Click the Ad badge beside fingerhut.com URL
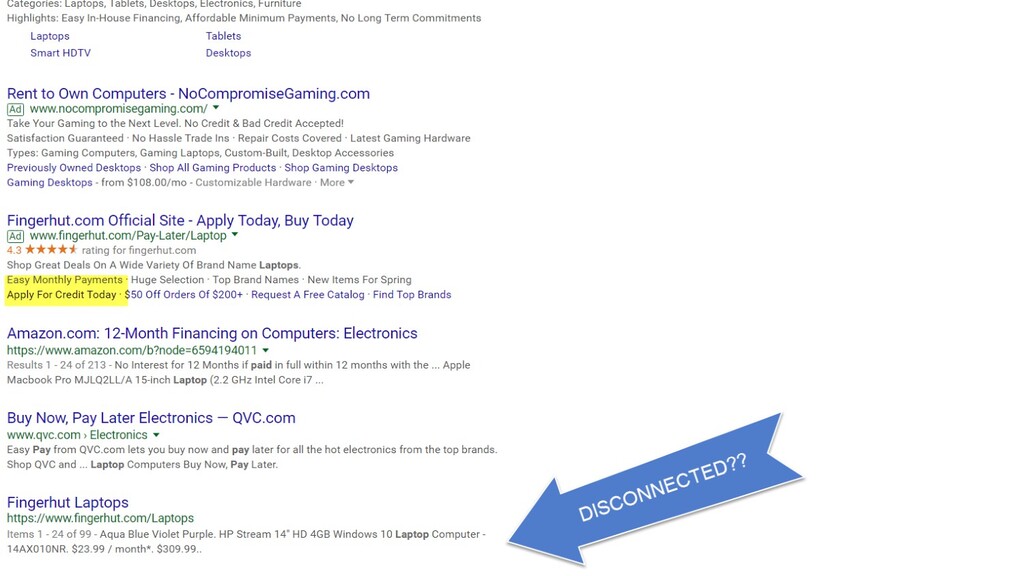Screen dimensions: 1024x576 click(15, 236)
